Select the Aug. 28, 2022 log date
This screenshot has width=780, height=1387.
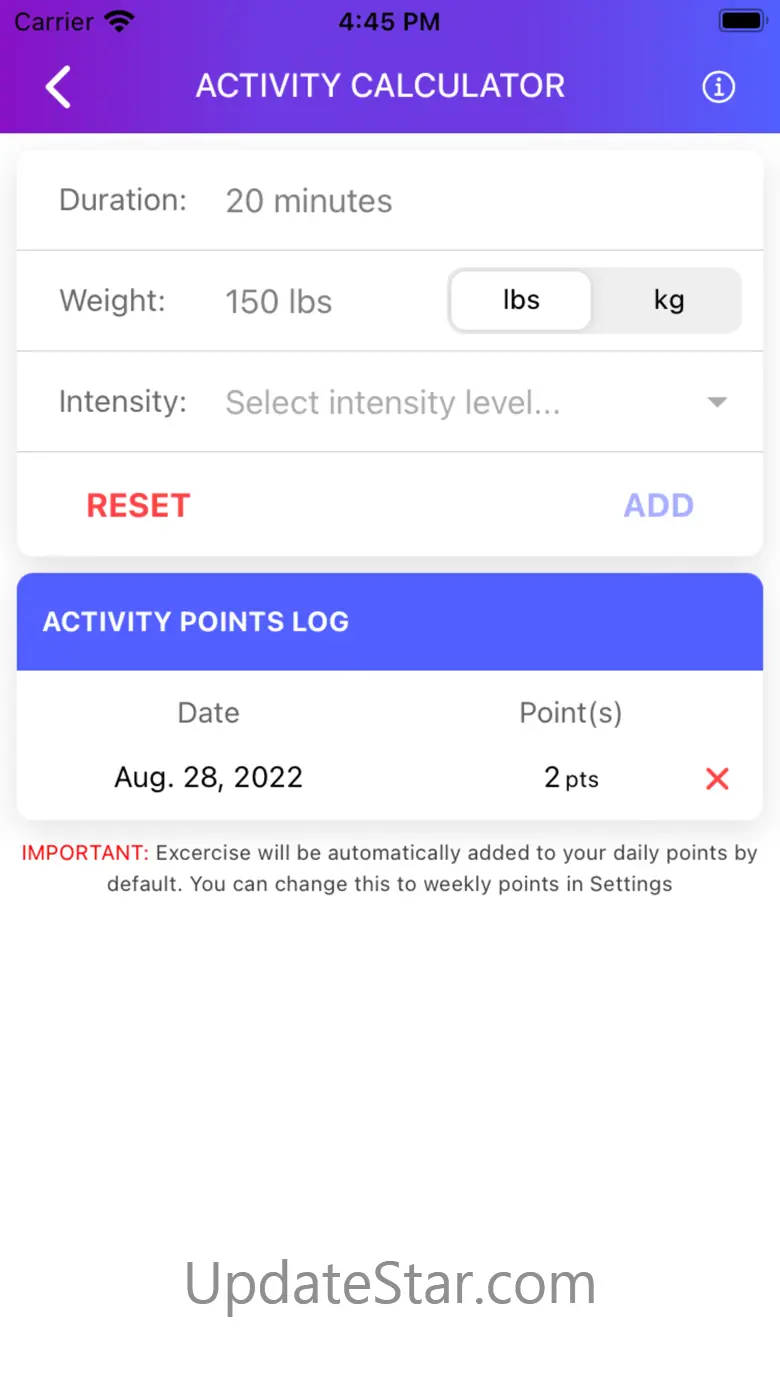(x=208, y=778)
